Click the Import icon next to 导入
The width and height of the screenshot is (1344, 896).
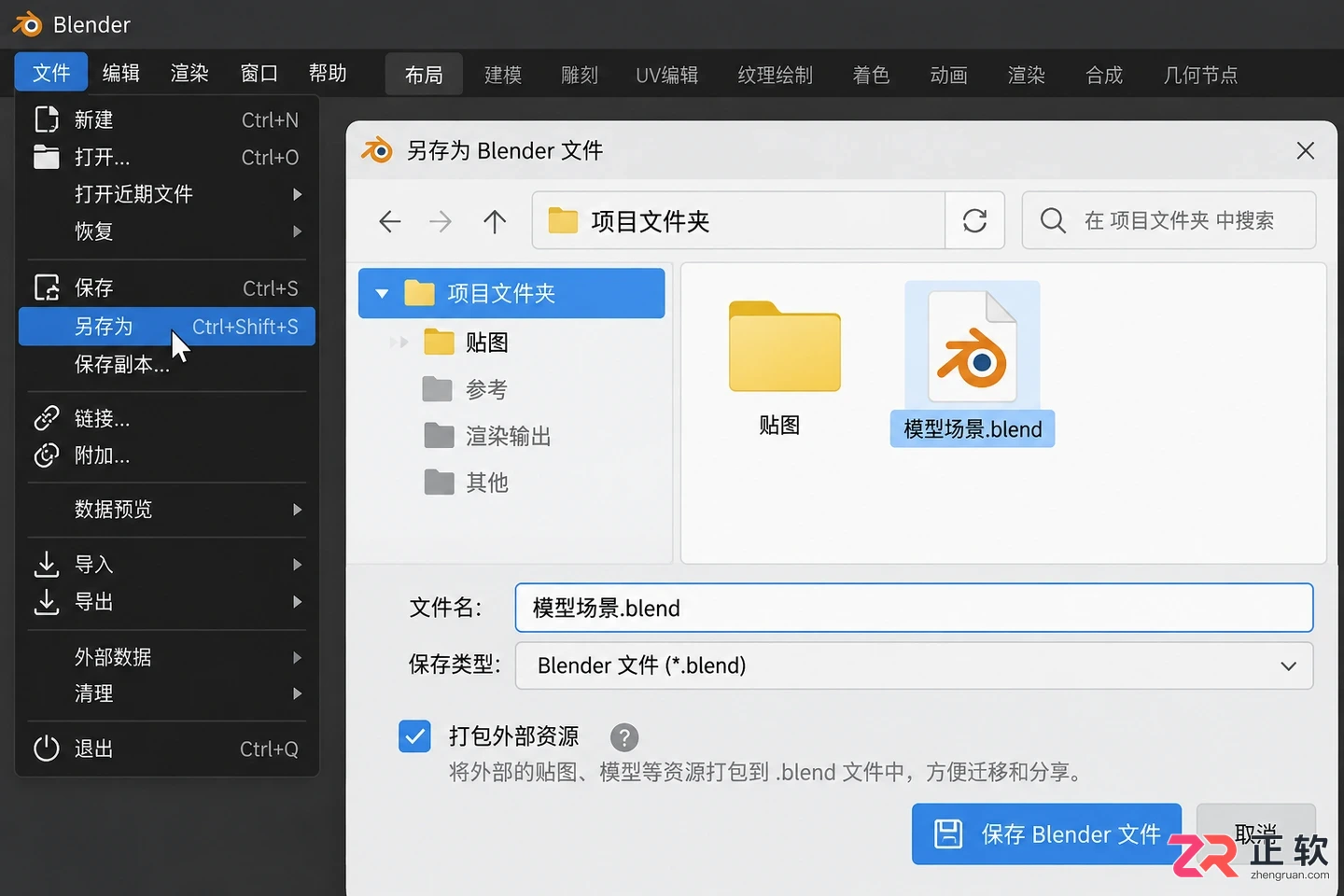pos(47,564)
